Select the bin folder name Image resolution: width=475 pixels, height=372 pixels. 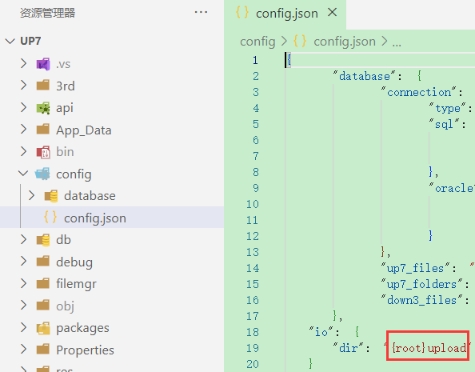coord(65,152)
